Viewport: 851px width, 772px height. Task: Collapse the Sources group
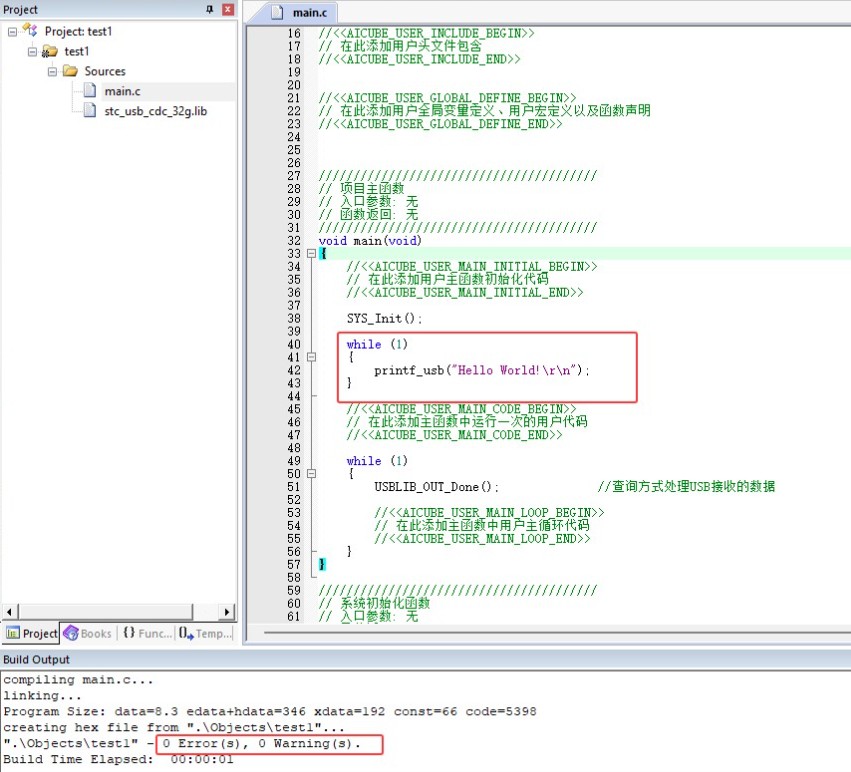pyautogui.click(x=52, y=72)
